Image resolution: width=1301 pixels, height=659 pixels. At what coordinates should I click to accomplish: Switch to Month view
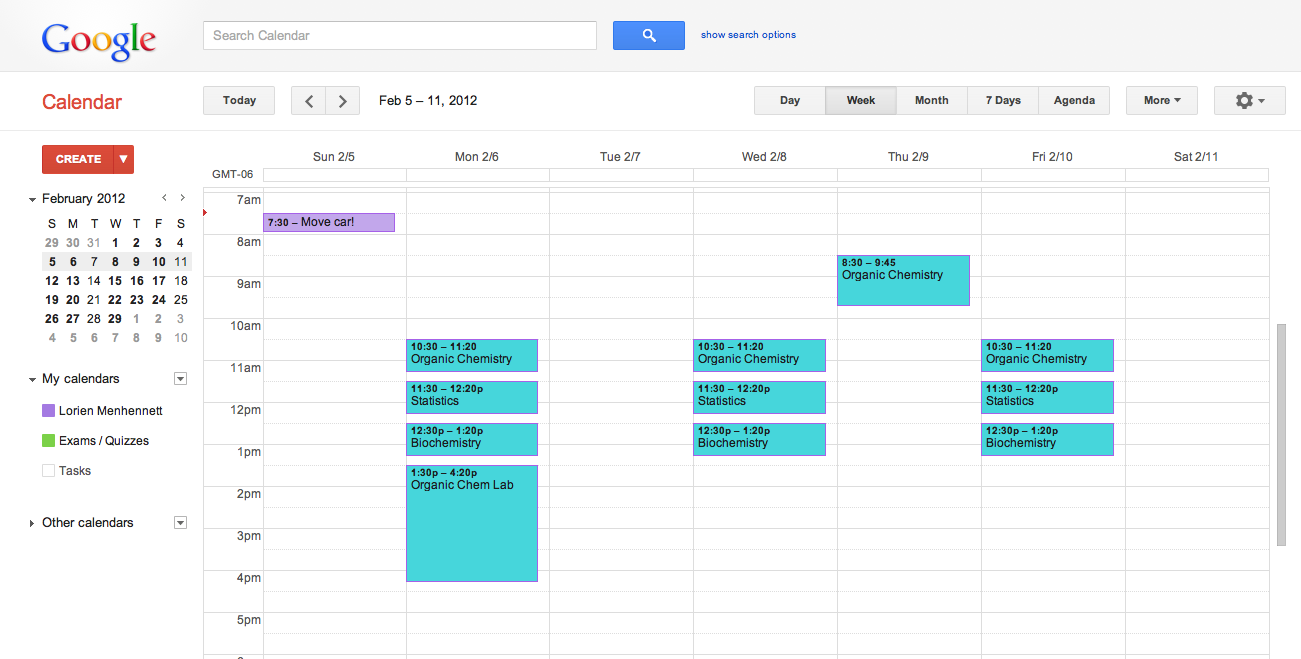[931, 101]
